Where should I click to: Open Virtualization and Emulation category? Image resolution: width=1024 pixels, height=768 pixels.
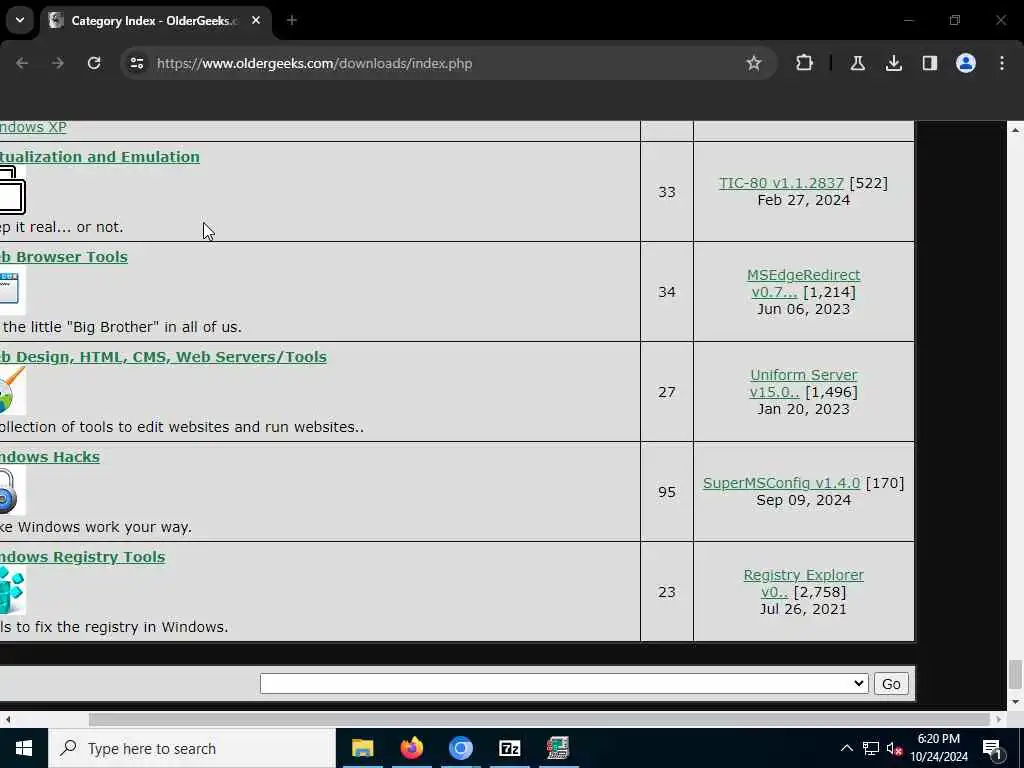[100, 157]
